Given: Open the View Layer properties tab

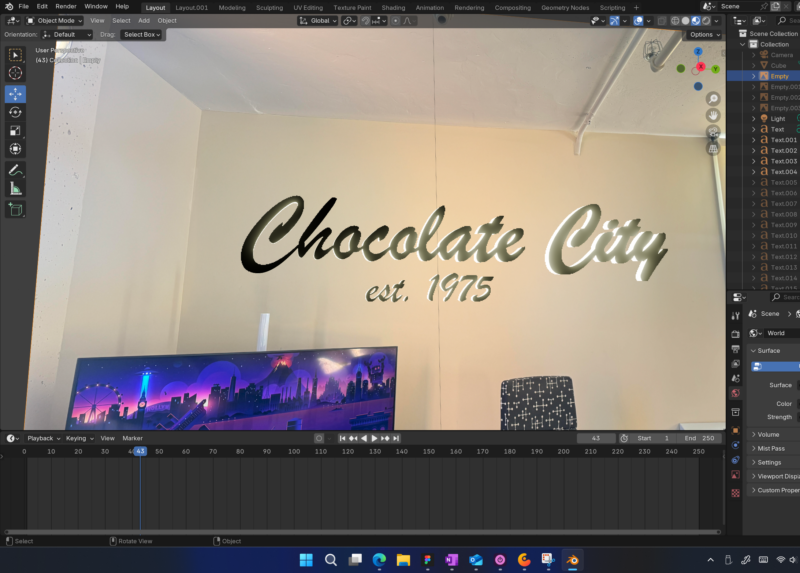Looking at the screenshot, I should 735,364.
